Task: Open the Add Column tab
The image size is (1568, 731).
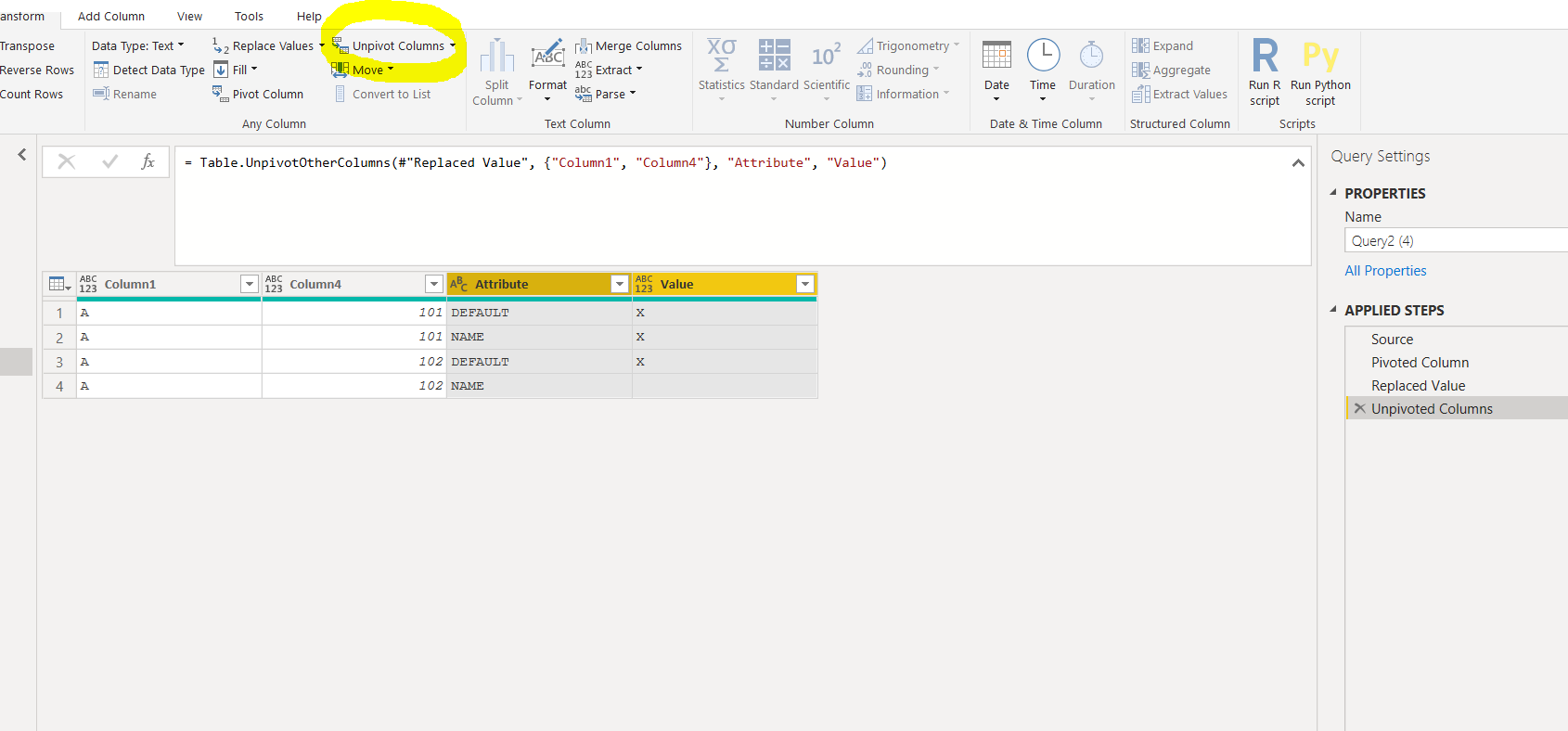Action: [111, 17]
